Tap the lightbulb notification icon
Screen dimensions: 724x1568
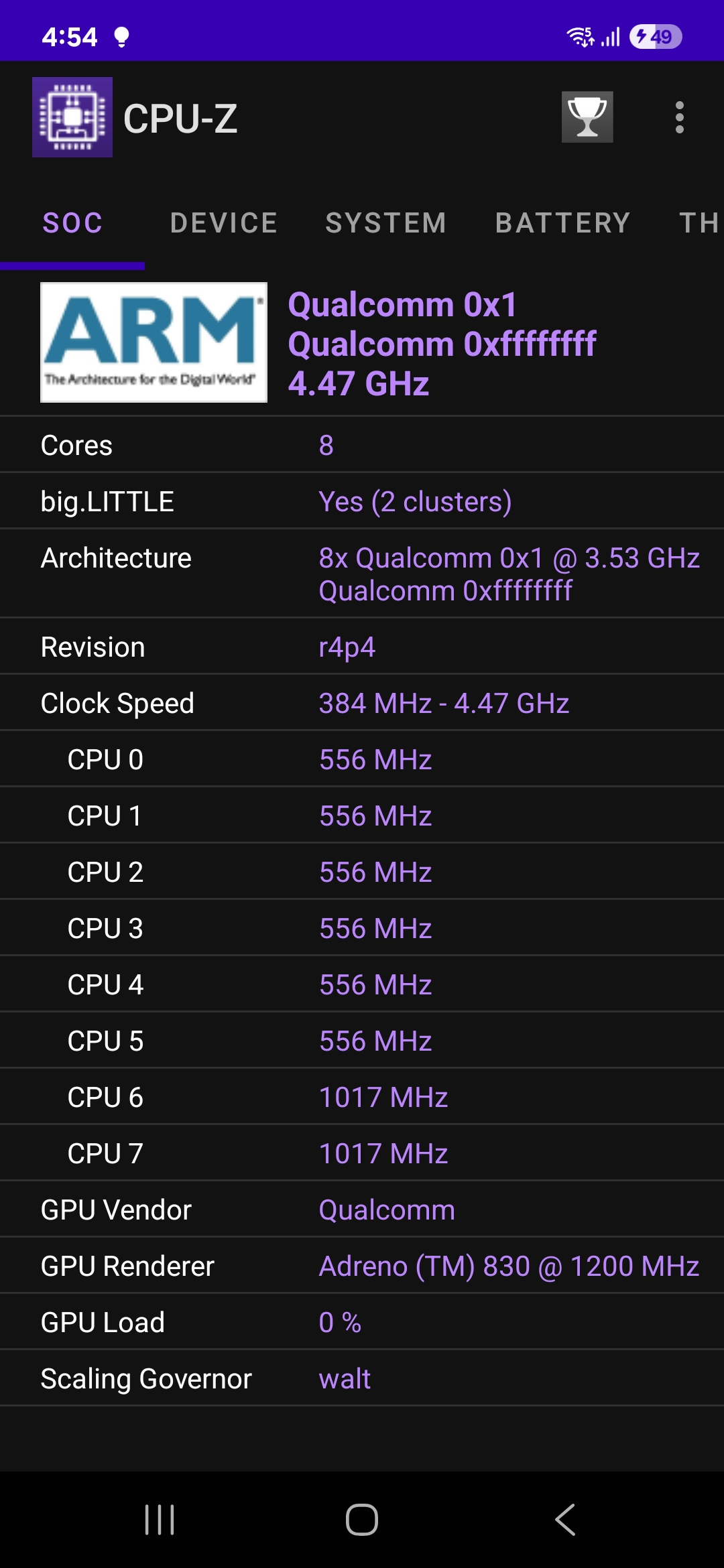[x=121, y=37]
